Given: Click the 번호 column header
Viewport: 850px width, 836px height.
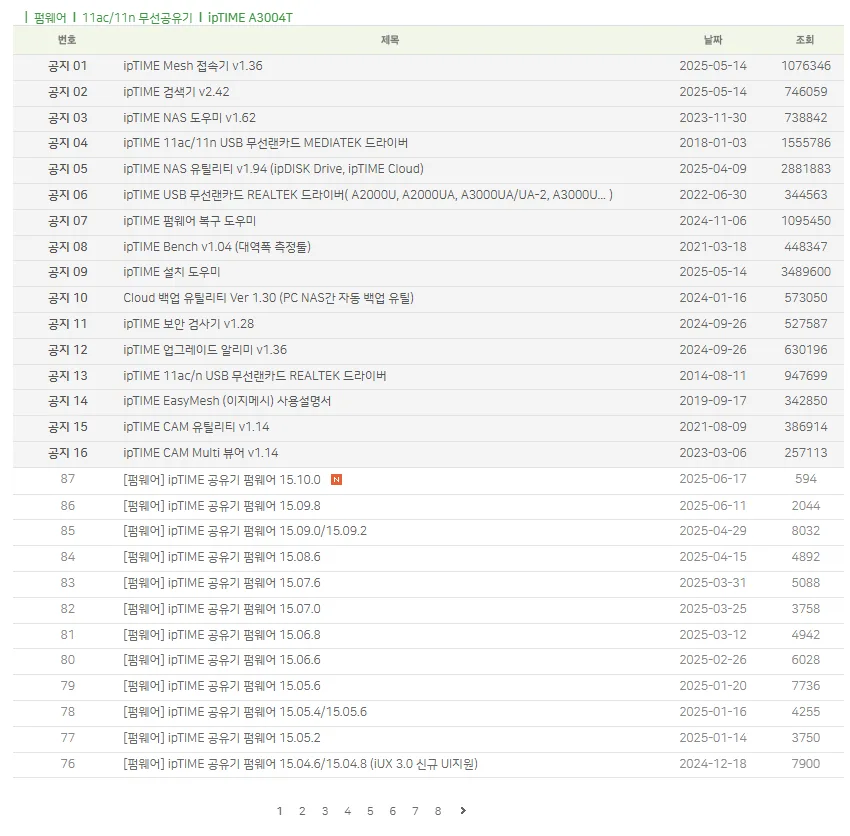Looking at the screenshot, I should click(67, 40).
